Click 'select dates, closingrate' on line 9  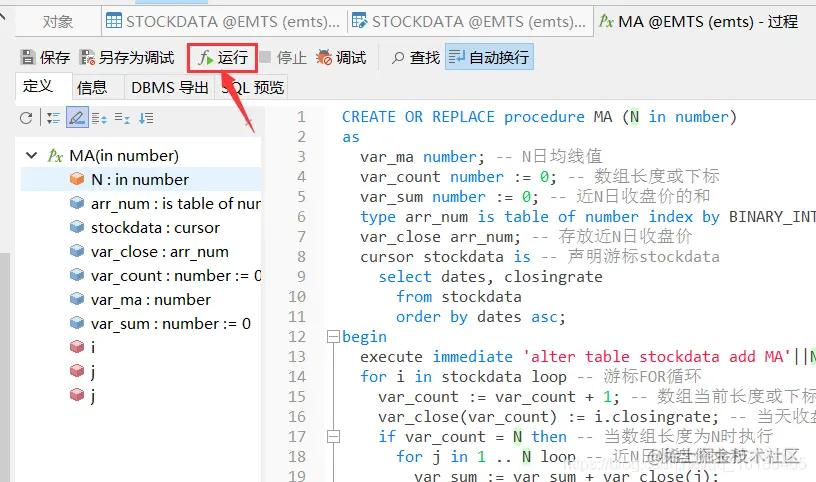pyautogui.click(x=490, y=276)
